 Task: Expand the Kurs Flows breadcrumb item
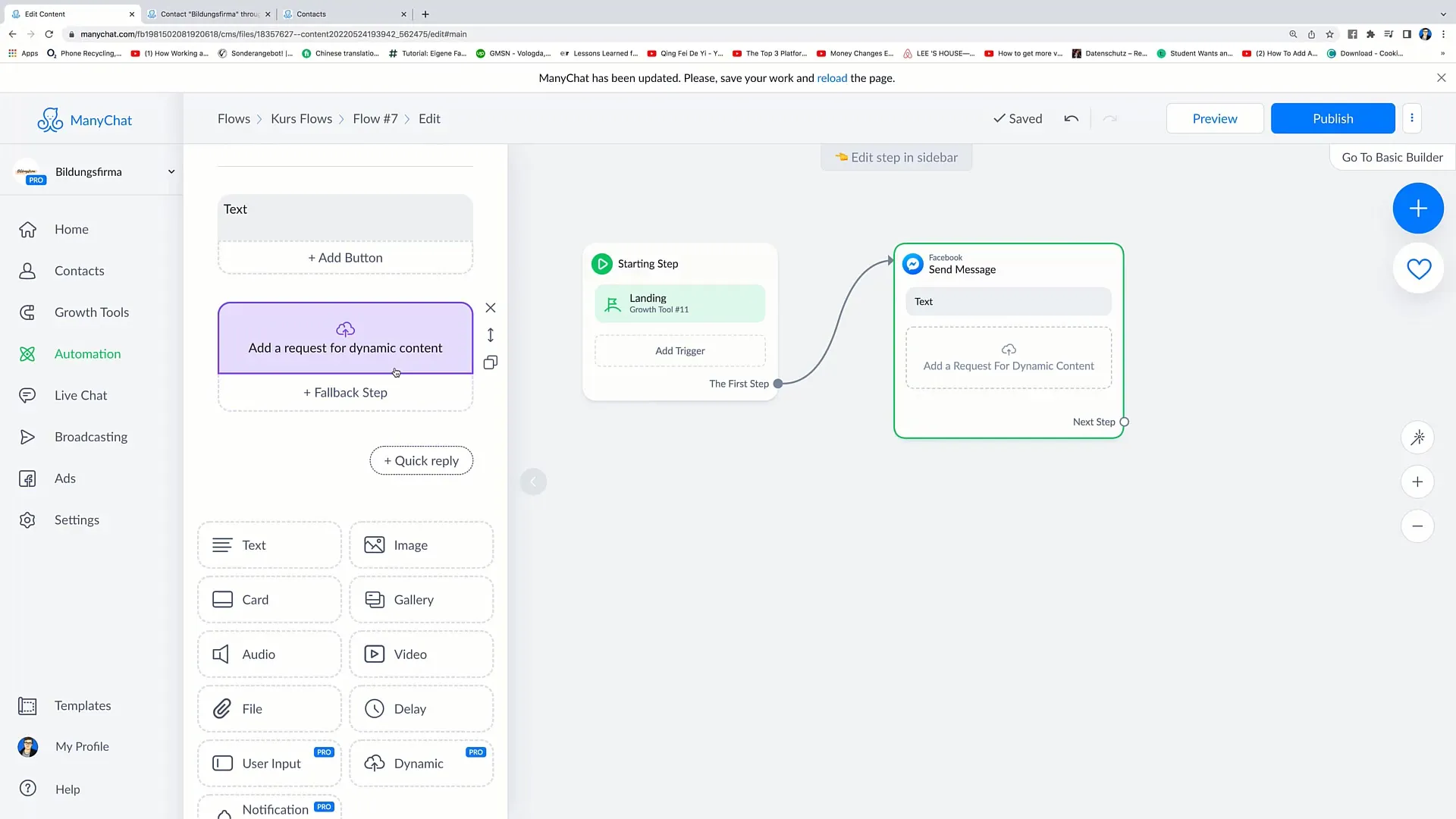301,118
